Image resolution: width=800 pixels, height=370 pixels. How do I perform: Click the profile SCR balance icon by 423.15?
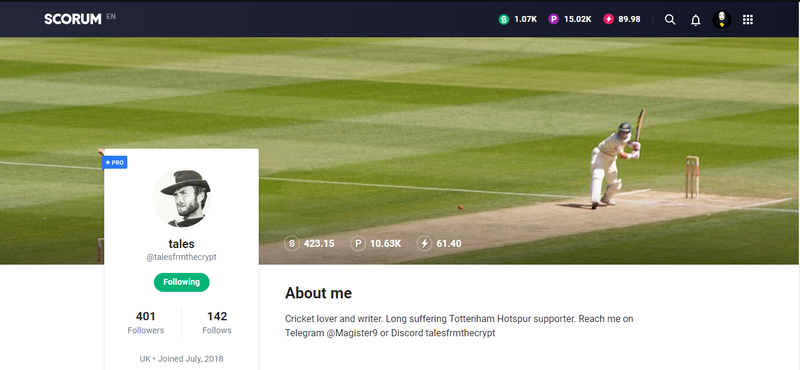coord(291,243)
